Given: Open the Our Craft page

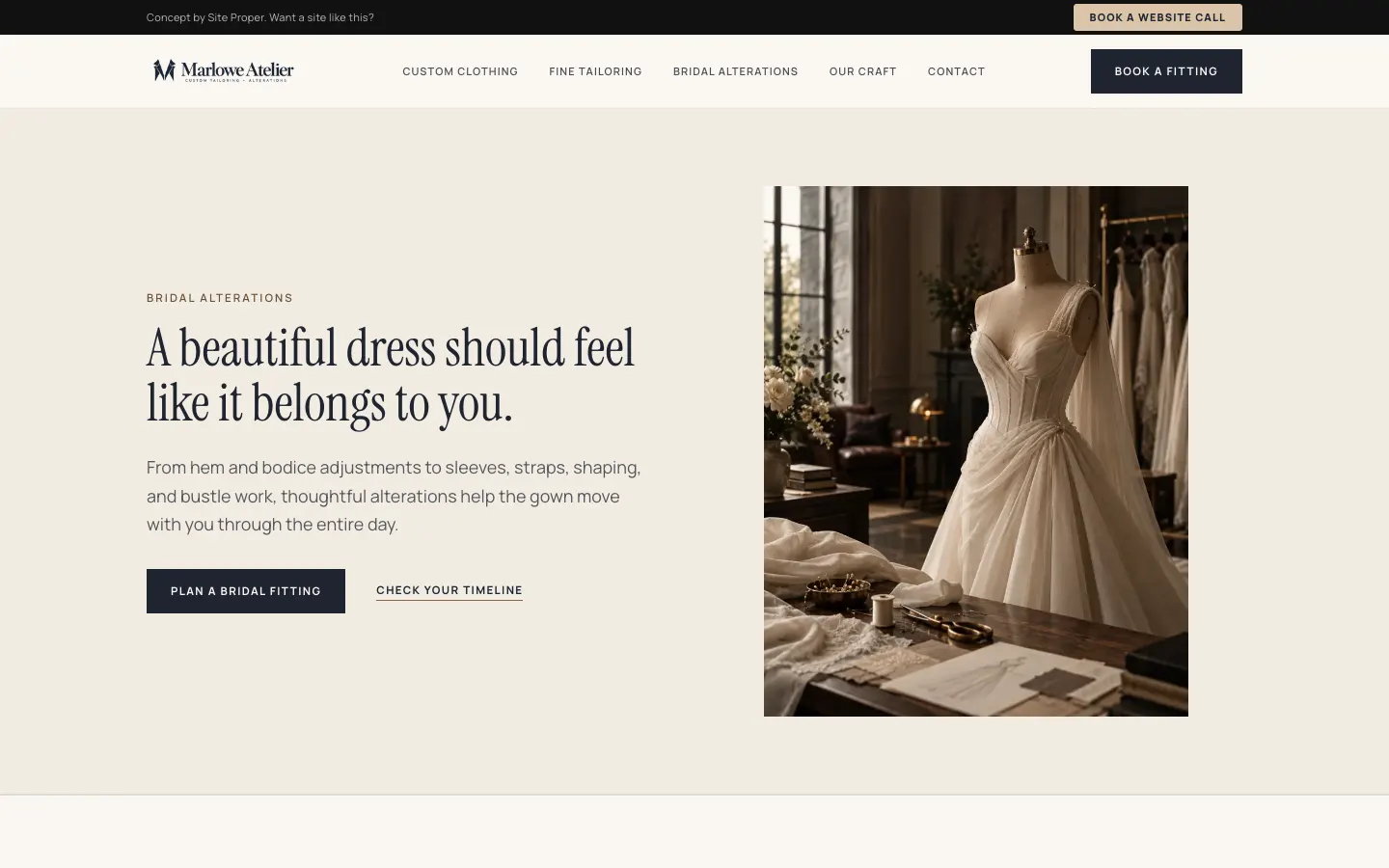Looking at the screenshot, I should (x=862, y=71).
